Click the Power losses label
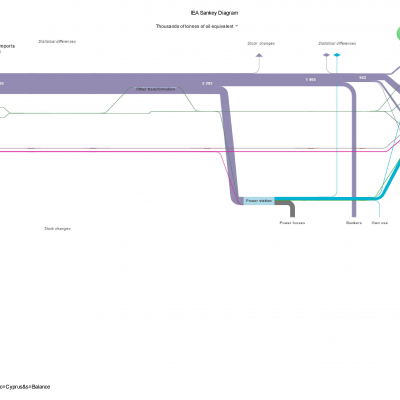Image resolution: width=400 pixels, height=400 pixels. click(x=292, y=223)
